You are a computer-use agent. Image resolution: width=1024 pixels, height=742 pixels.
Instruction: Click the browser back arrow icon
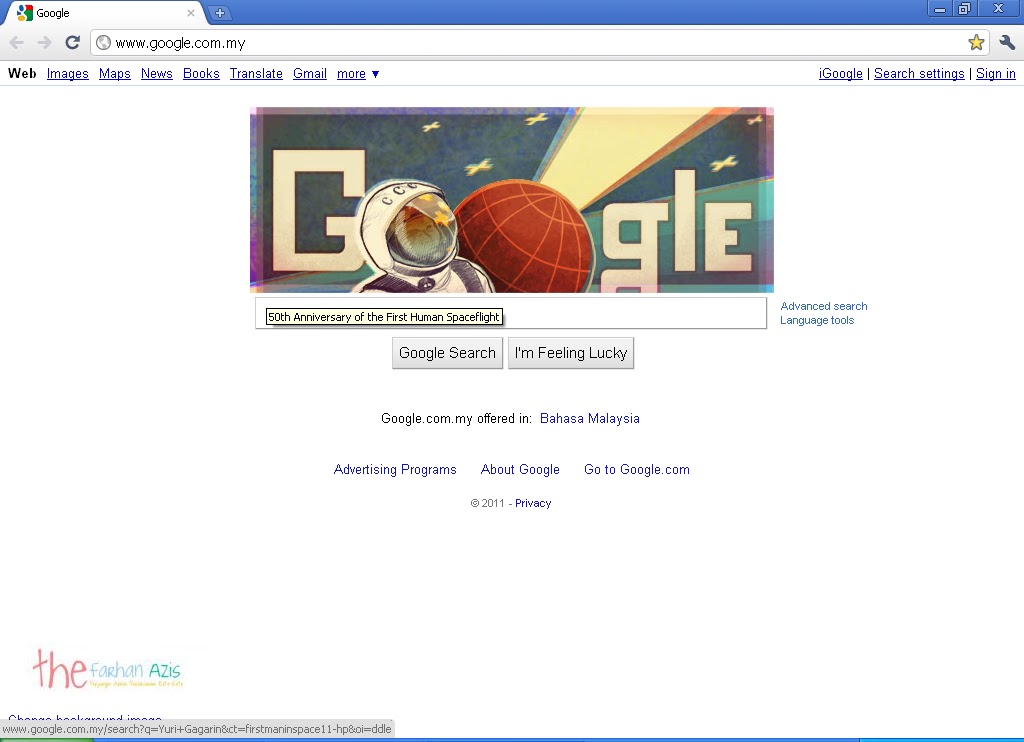click(17, 43)
